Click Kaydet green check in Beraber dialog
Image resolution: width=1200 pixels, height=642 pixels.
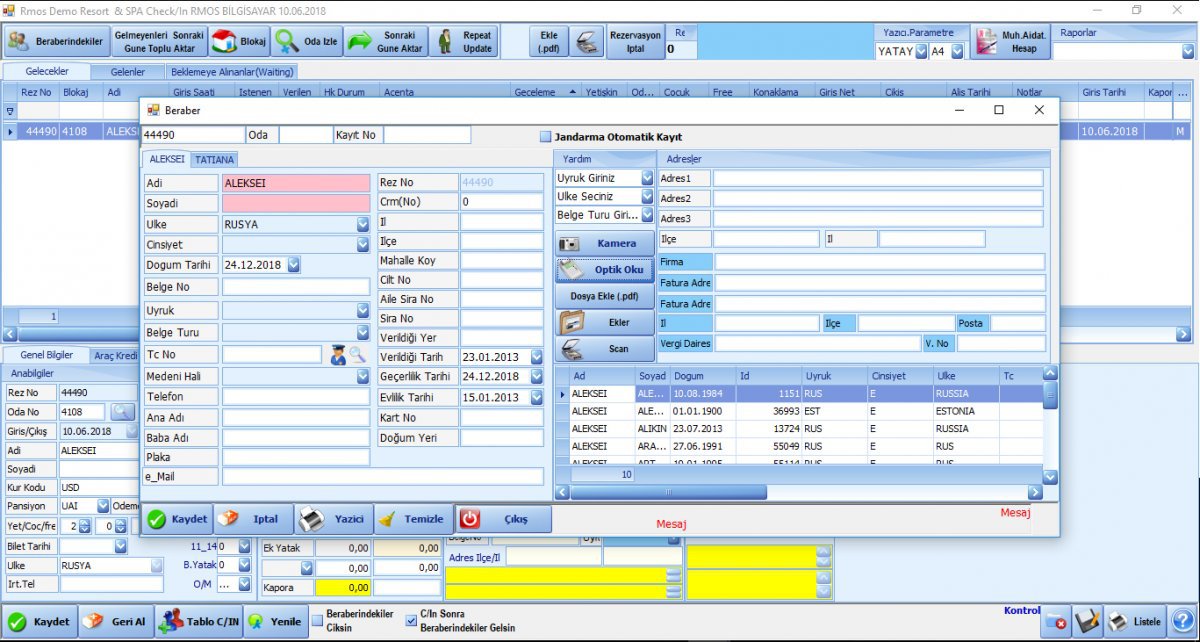pos(177,519)
